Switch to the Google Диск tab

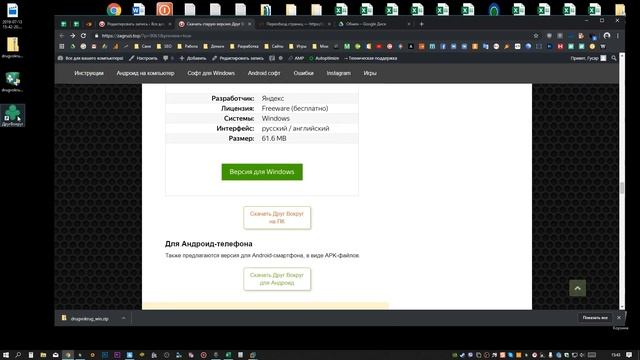click(373, 24)
